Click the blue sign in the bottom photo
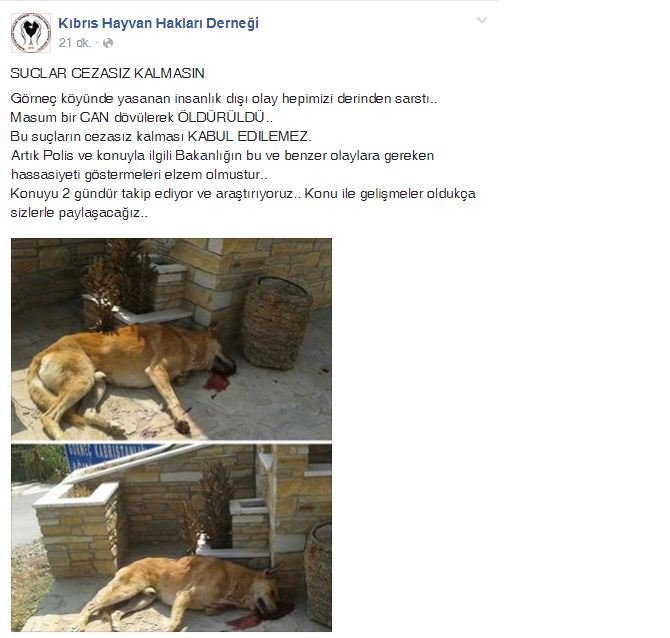This screenshot has width=670, height=638. click(107, 455)
